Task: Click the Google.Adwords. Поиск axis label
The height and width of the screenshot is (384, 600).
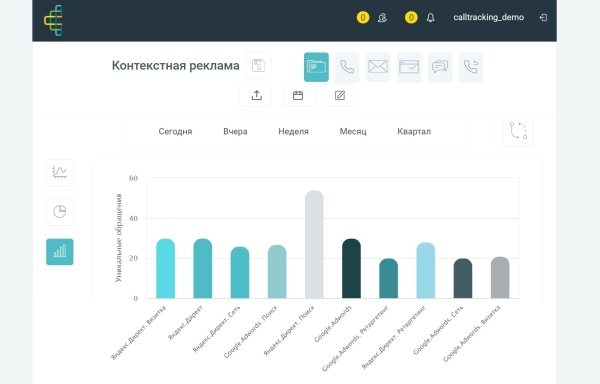Action: tap(251, 332)
